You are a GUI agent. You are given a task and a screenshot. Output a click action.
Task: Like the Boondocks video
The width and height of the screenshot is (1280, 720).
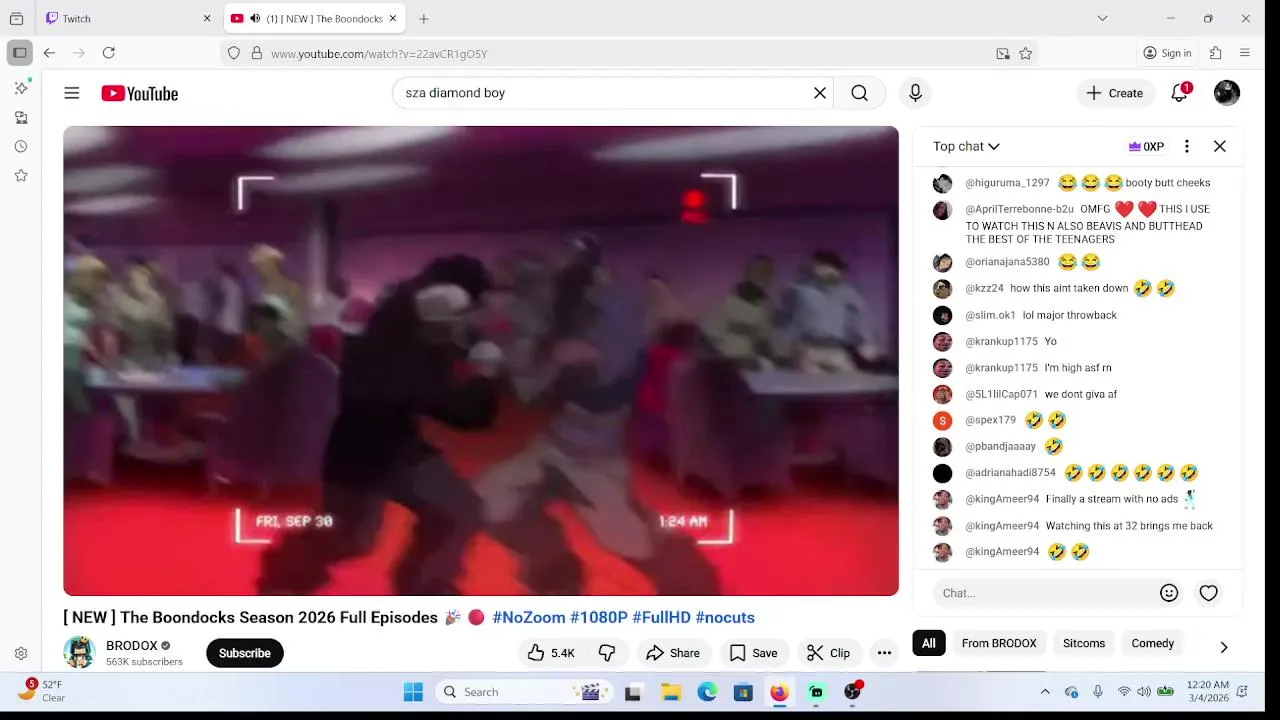551,653
